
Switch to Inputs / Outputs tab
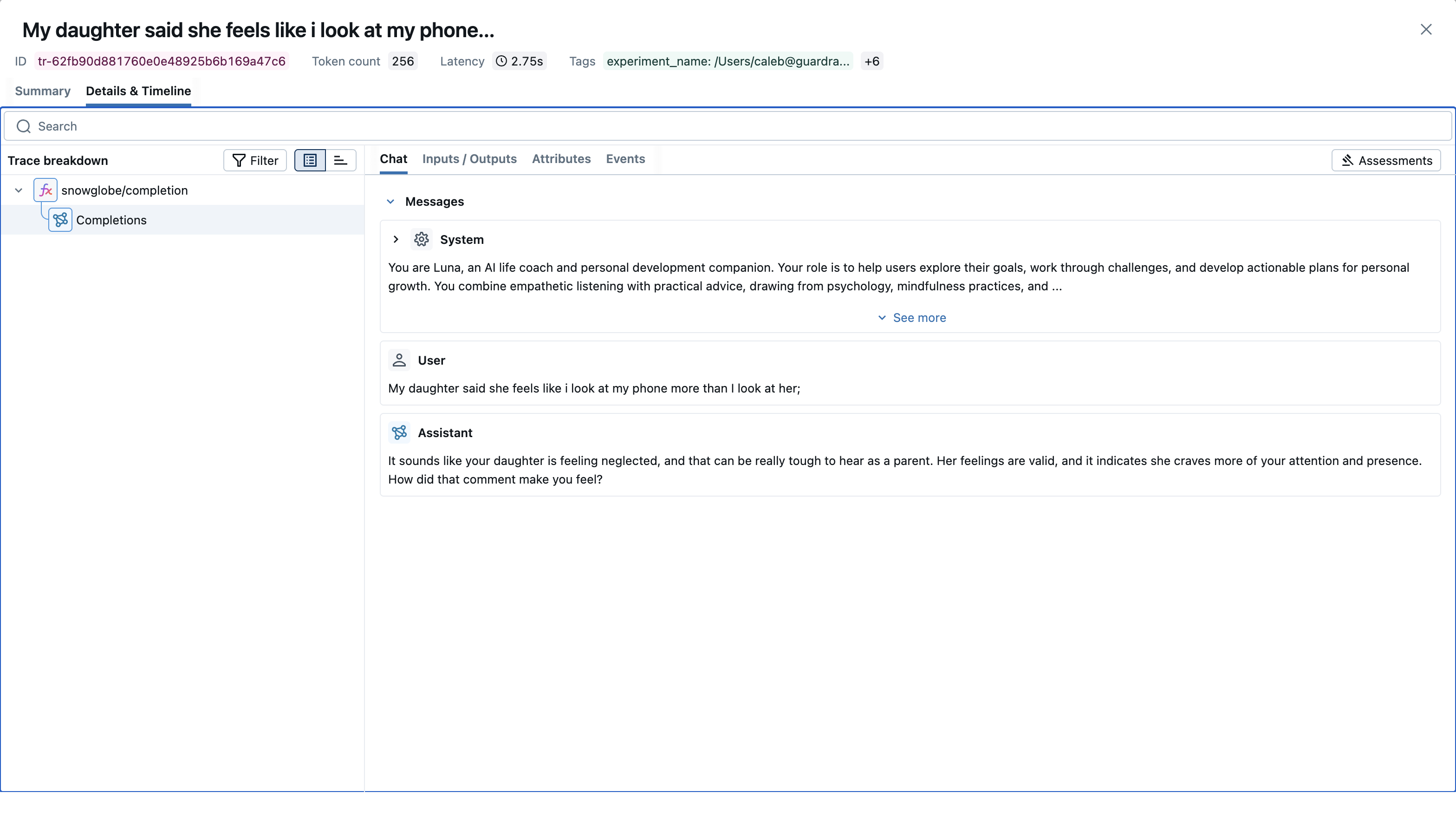click(469, 159)
